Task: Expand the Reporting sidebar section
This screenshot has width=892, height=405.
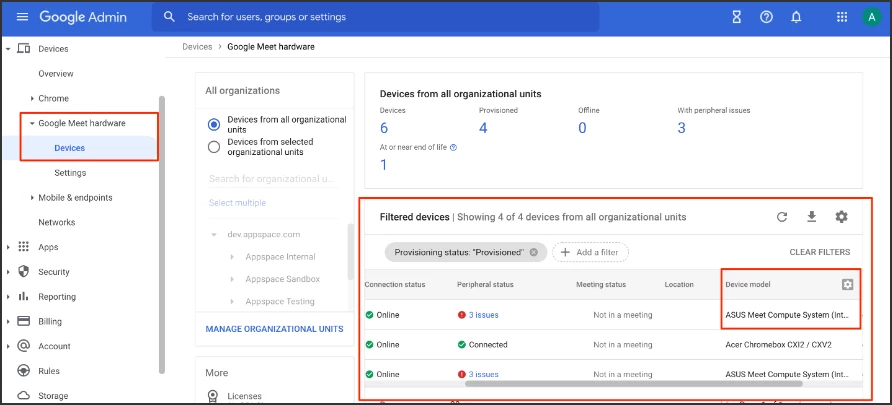Action: [x=8, y=296]
